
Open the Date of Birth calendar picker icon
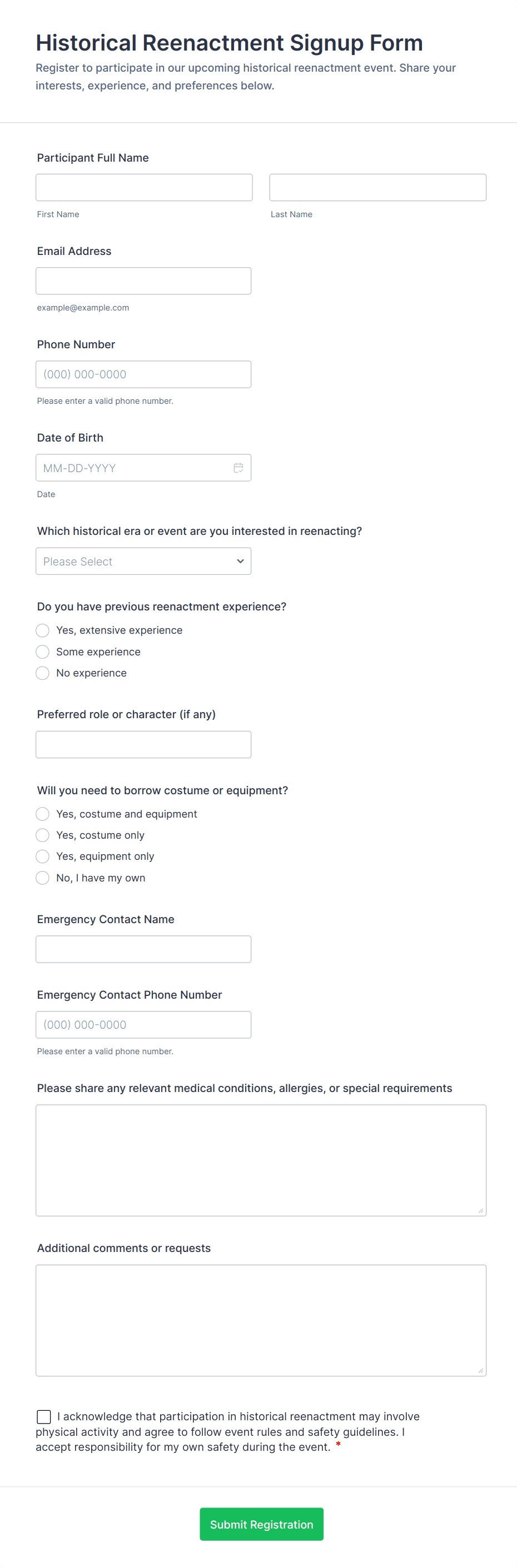[x=238, y=468]
